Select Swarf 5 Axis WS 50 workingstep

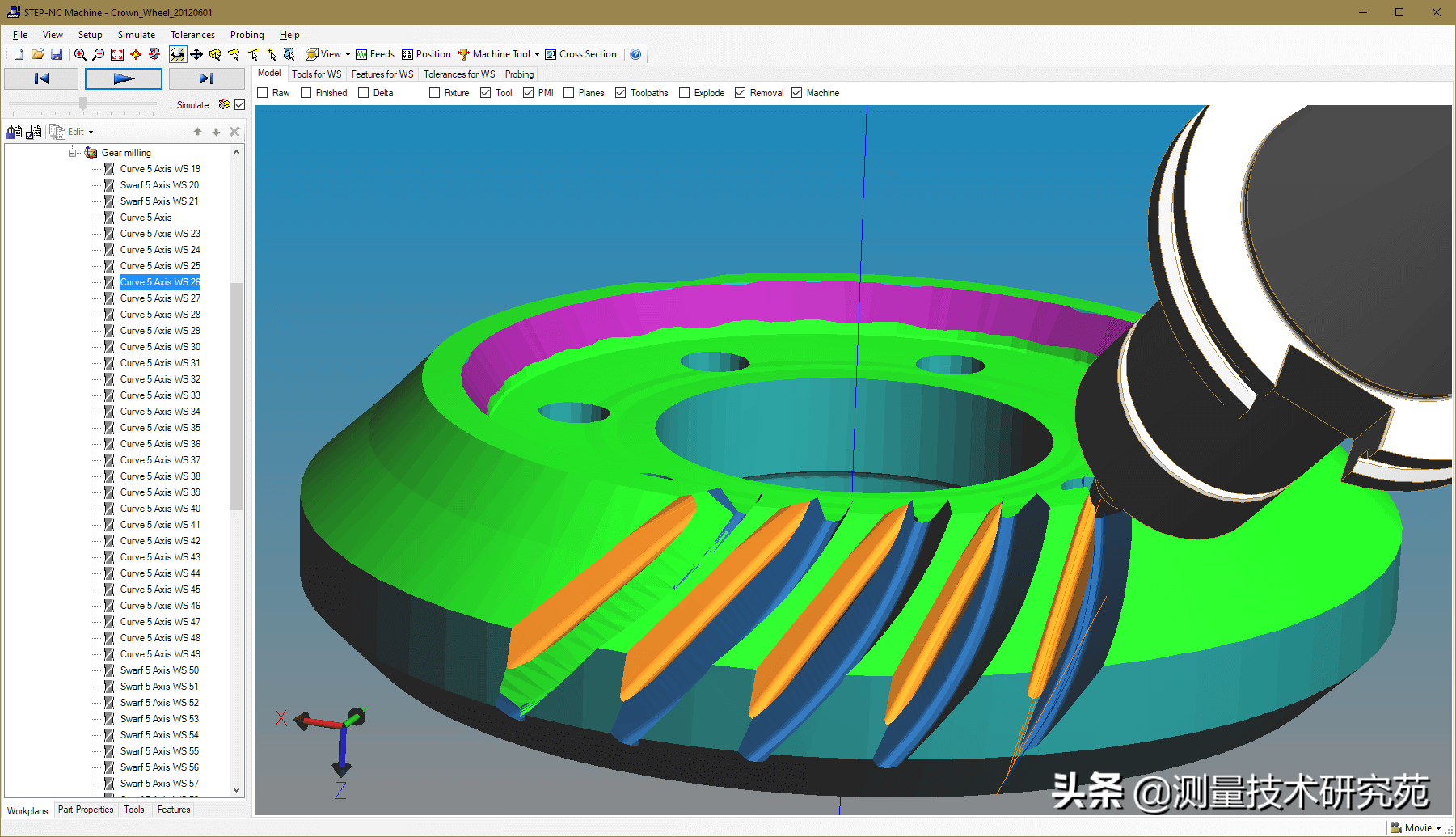(159, 670)
